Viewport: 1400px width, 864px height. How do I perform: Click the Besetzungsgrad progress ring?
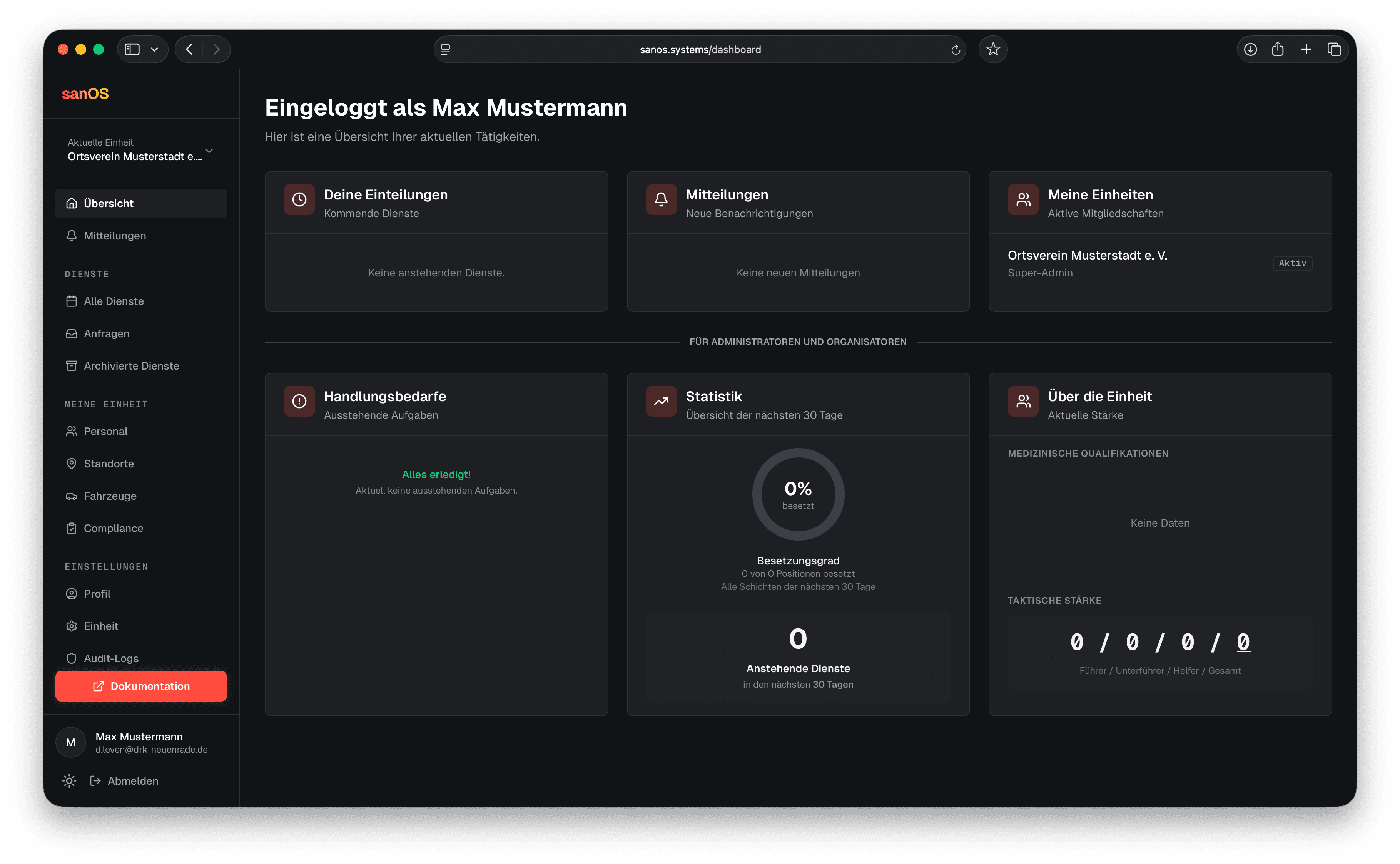[798, 494]
